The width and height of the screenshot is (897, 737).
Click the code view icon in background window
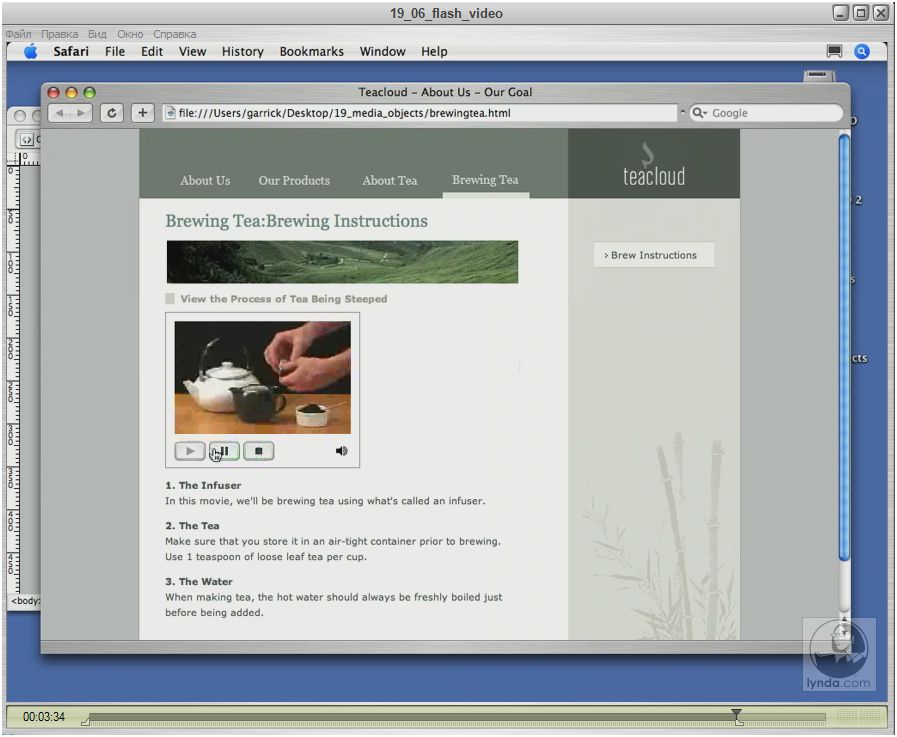(x=26, y=139)
